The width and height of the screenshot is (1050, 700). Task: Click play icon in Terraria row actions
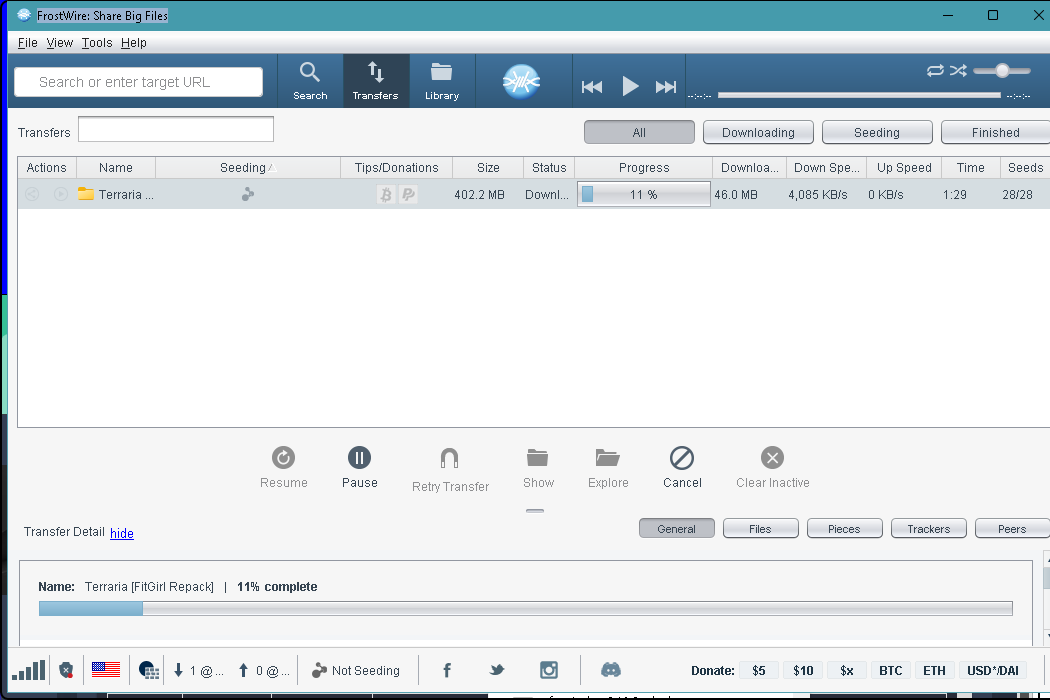pos(61,194)
